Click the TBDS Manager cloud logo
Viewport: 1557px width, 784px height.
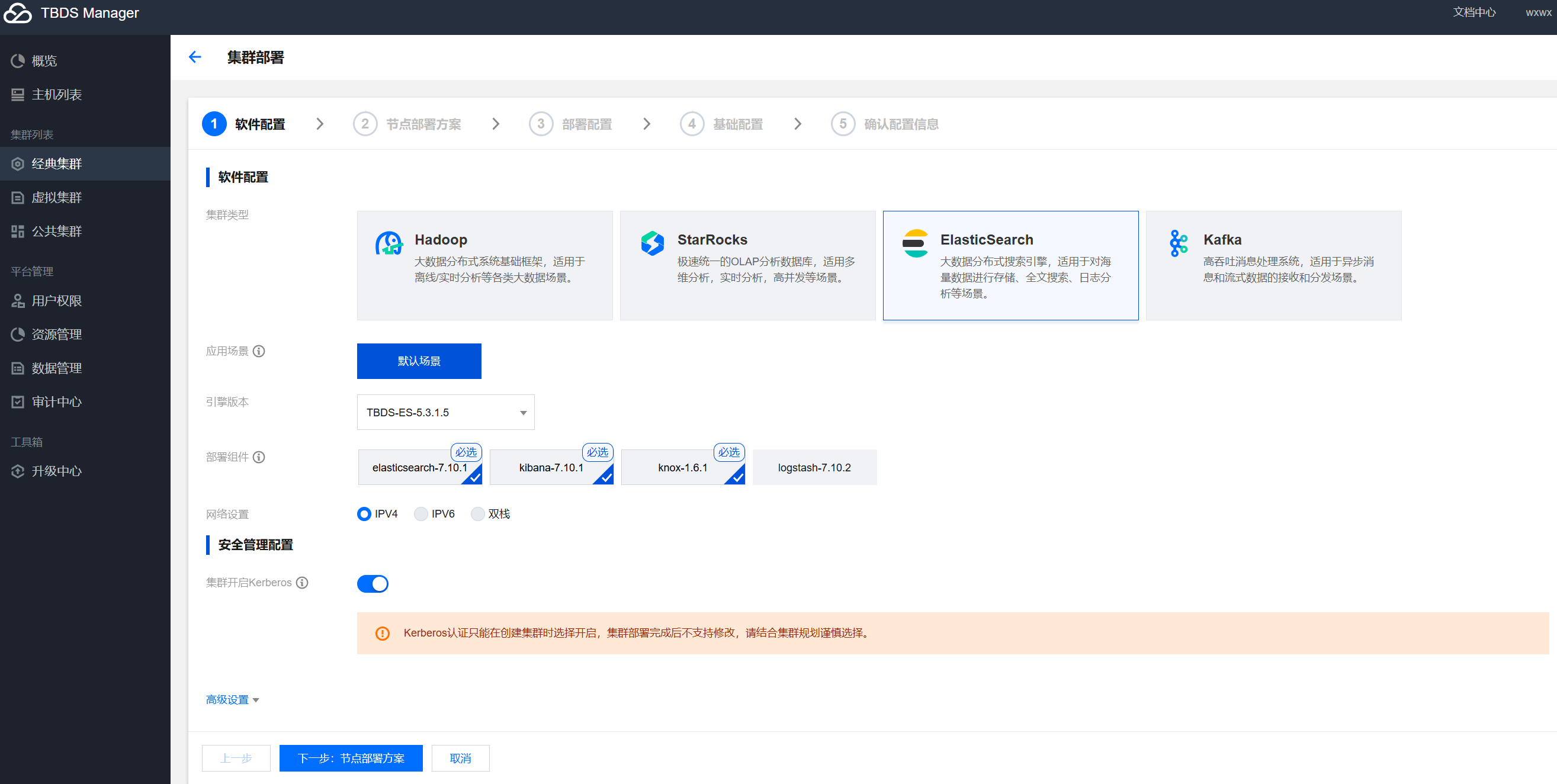18,12
